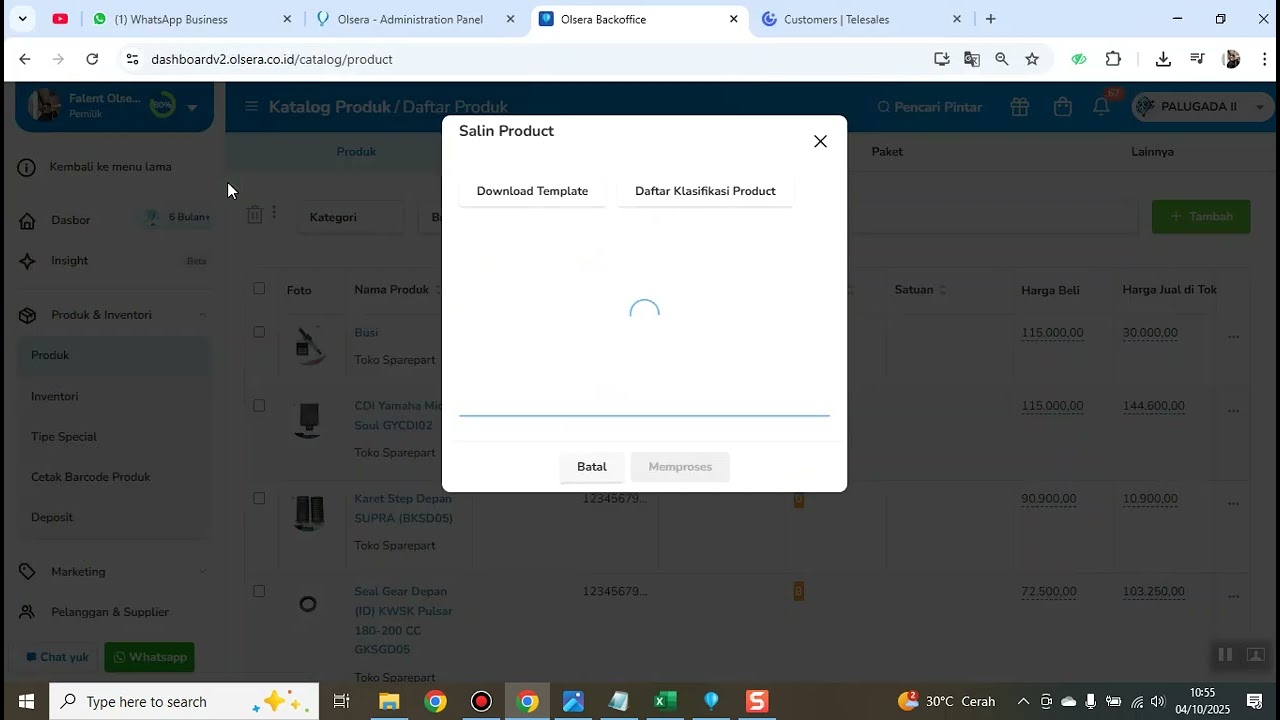Switch to the Produk tab
The height and width of the screenshot is (720, 1280).
click(x=356, y=152)
